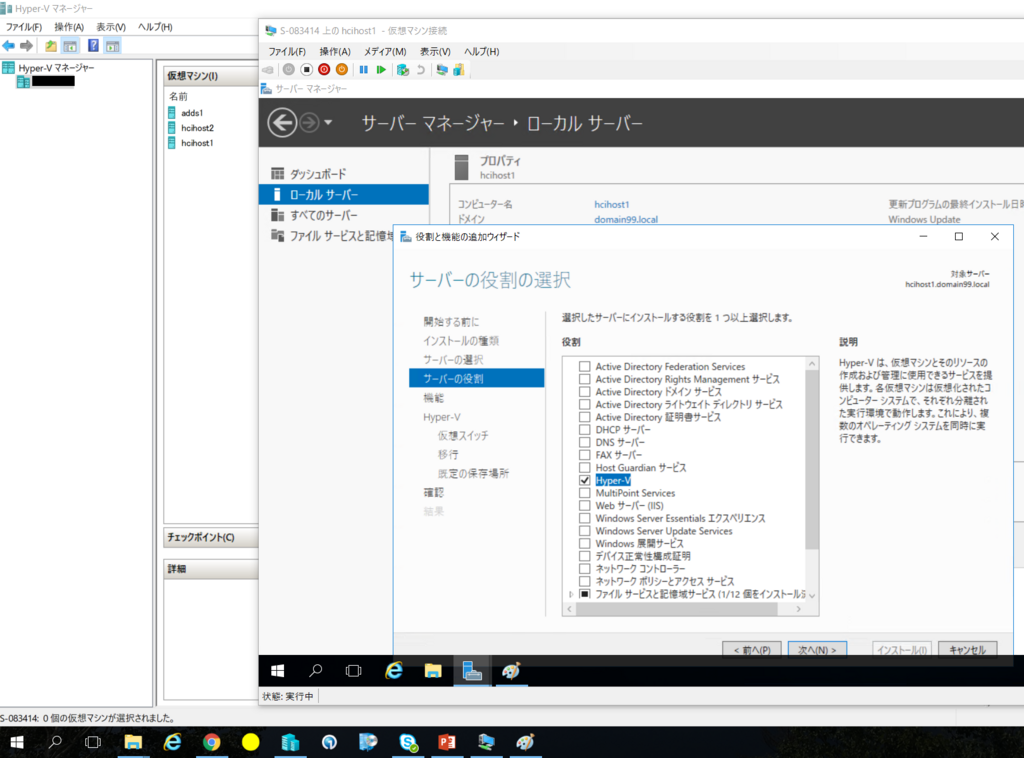Check the Host Guardian サービス role
This screenshot has width=1024, height=758.
[584, 468]
